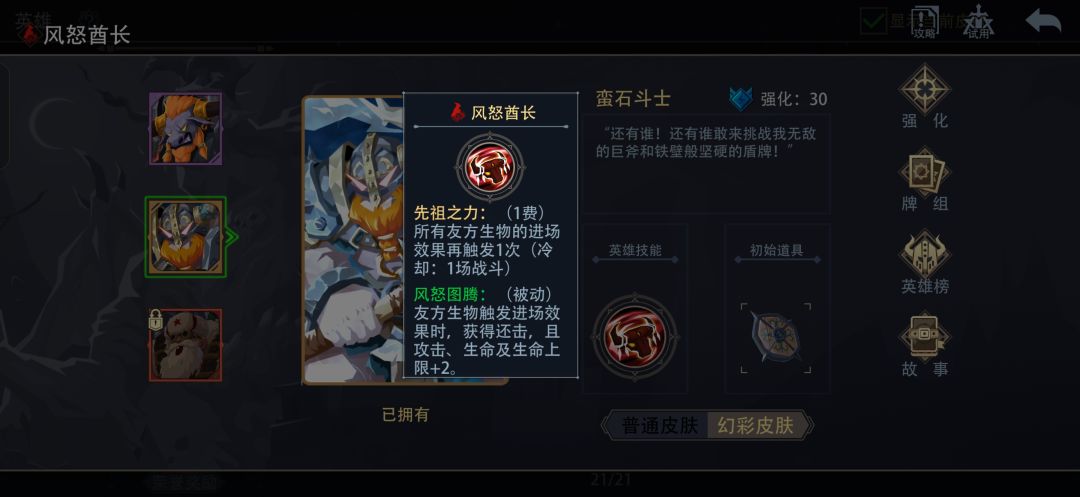Tap the 英雄技能 hero skill icon
This screenshot has height=497, width=1080.
(x=635, y=337)
